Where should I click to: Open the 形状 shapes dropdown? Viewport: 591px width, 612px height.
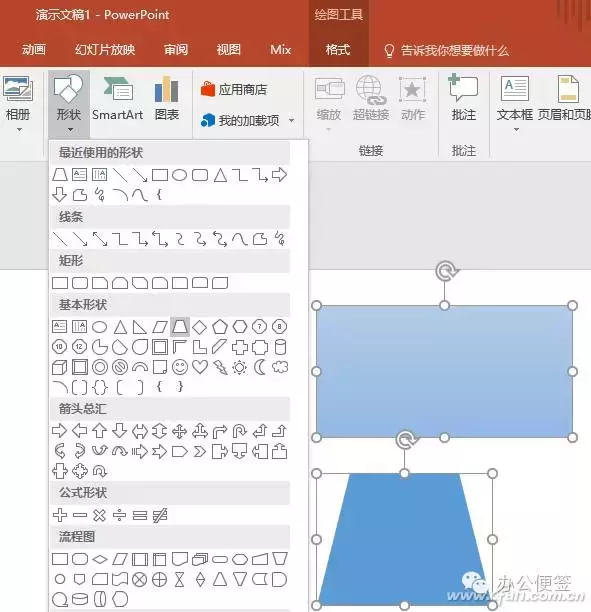[69, 104]
